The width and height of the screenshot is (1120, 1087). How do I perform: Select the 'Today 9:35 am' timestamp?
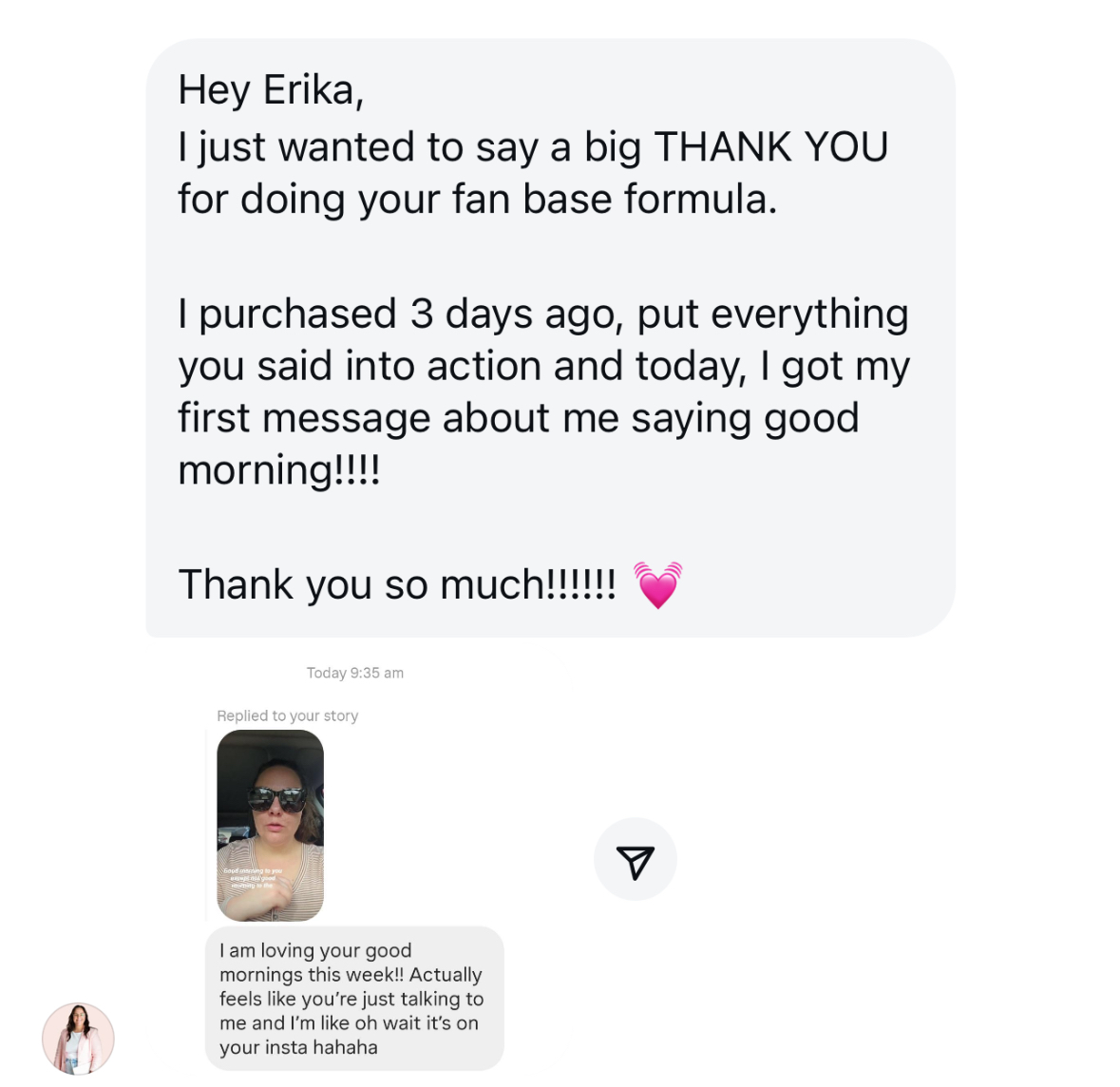tap(355, 673)
